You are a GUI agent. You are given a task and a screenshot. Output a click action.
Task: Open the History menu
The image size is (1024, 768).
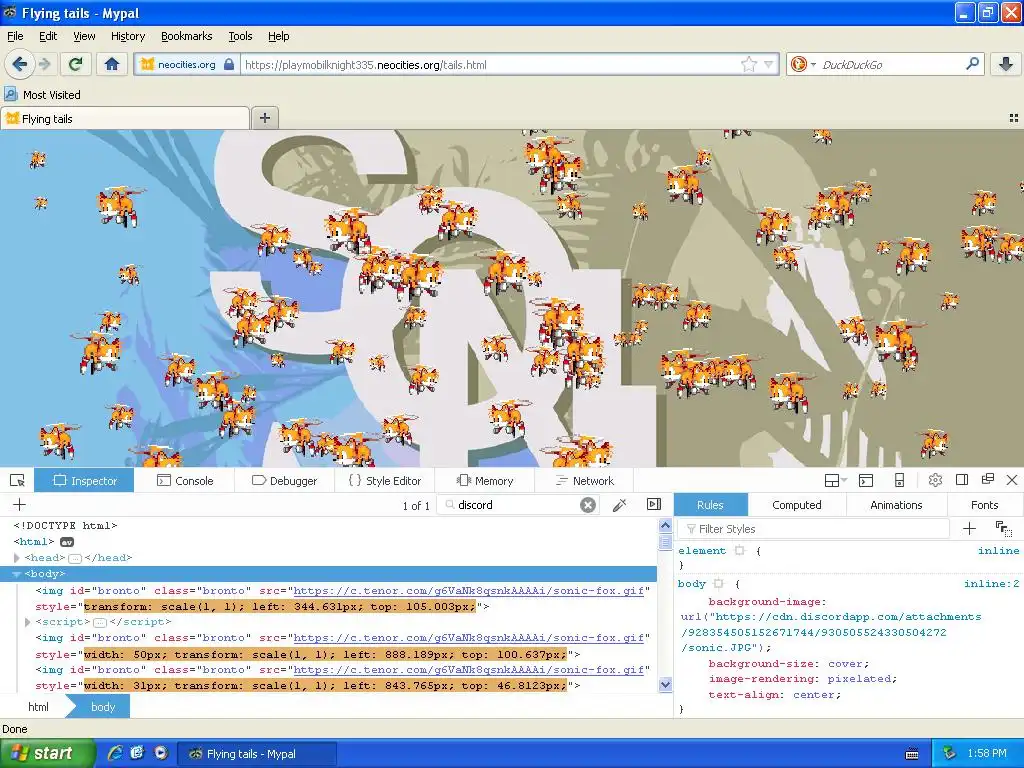[x=127, y=36]
